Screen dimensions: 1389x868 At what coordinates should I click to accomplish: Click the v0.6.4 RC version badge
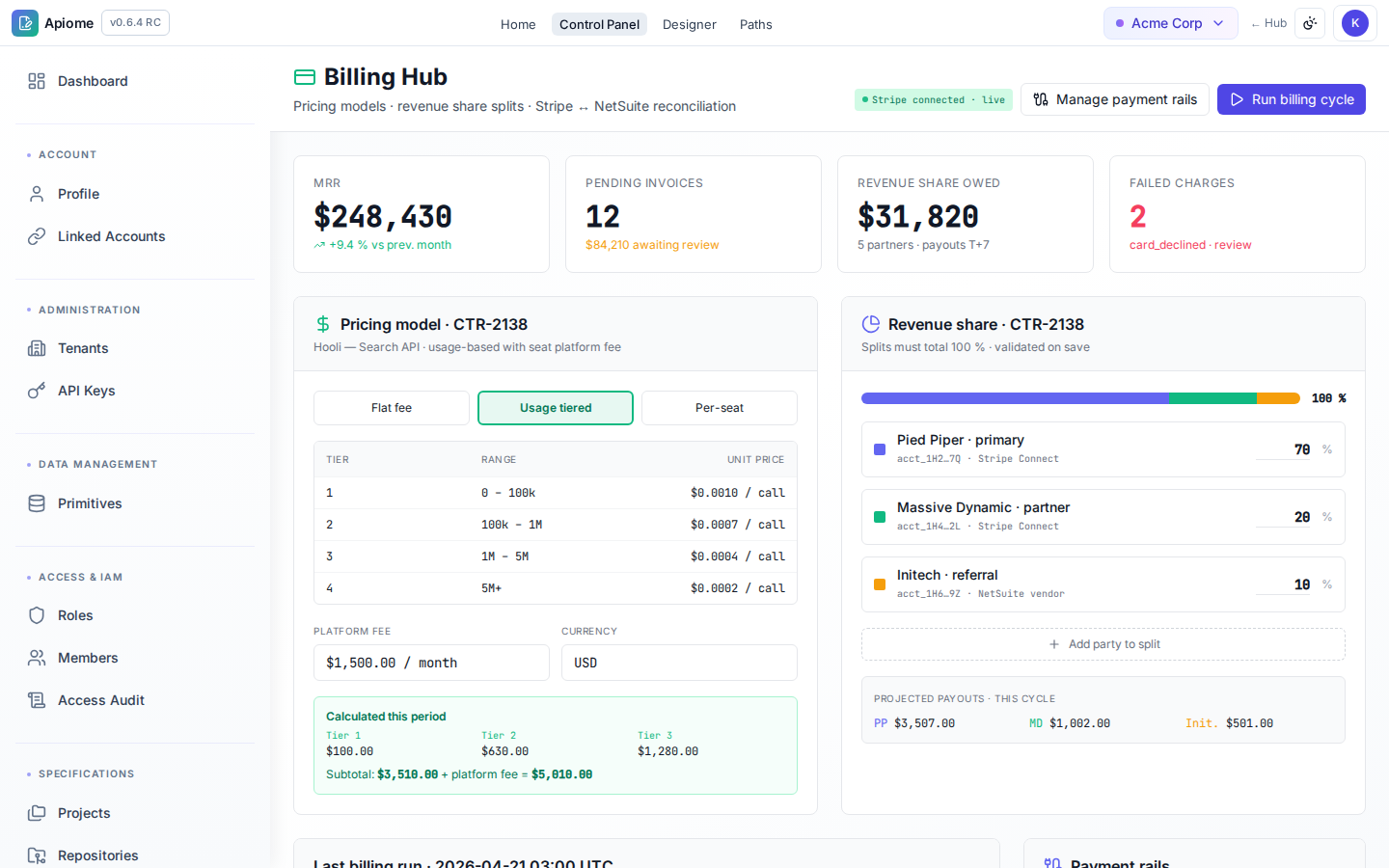(135, 22)
